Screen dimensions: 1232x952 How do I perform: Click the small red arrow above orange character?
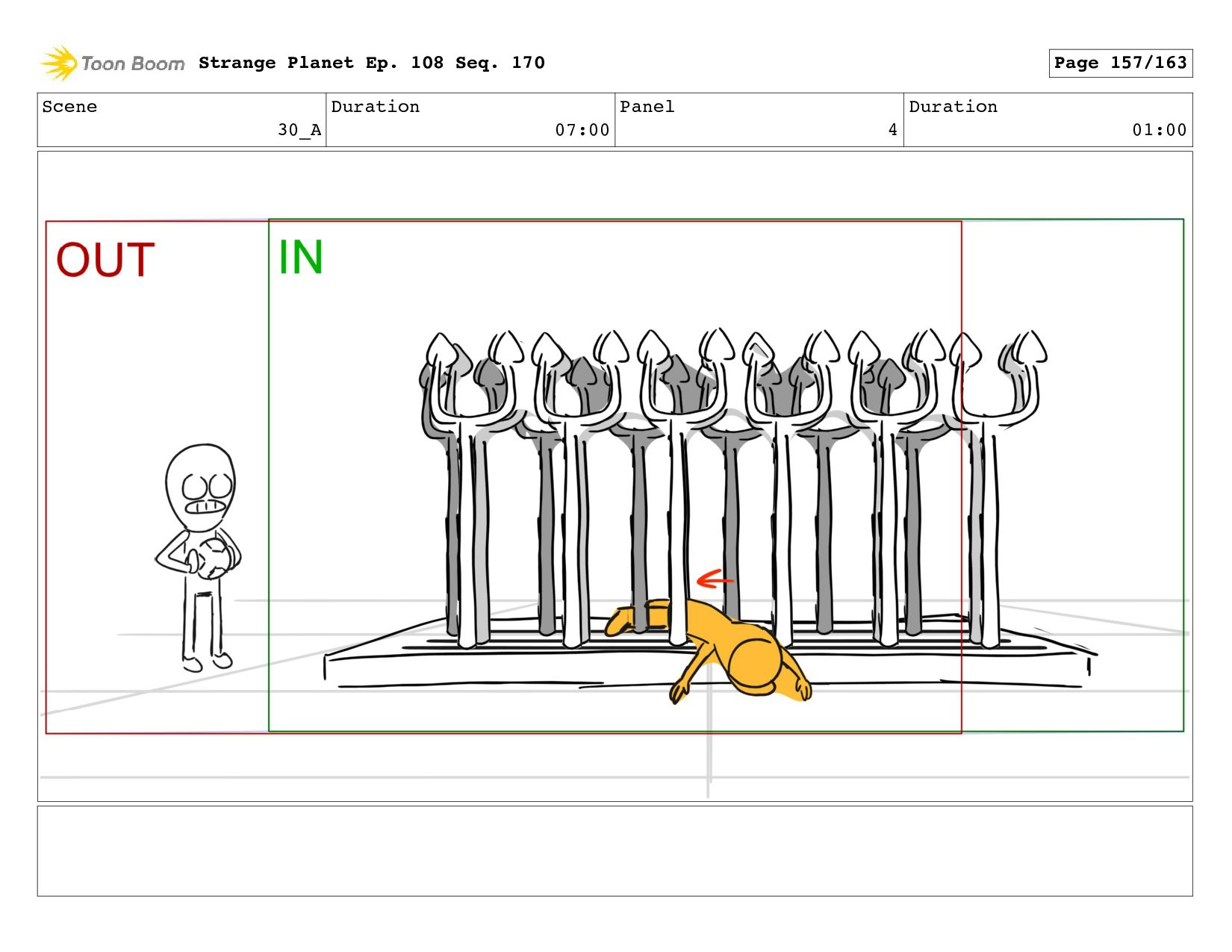pos(715,579)
